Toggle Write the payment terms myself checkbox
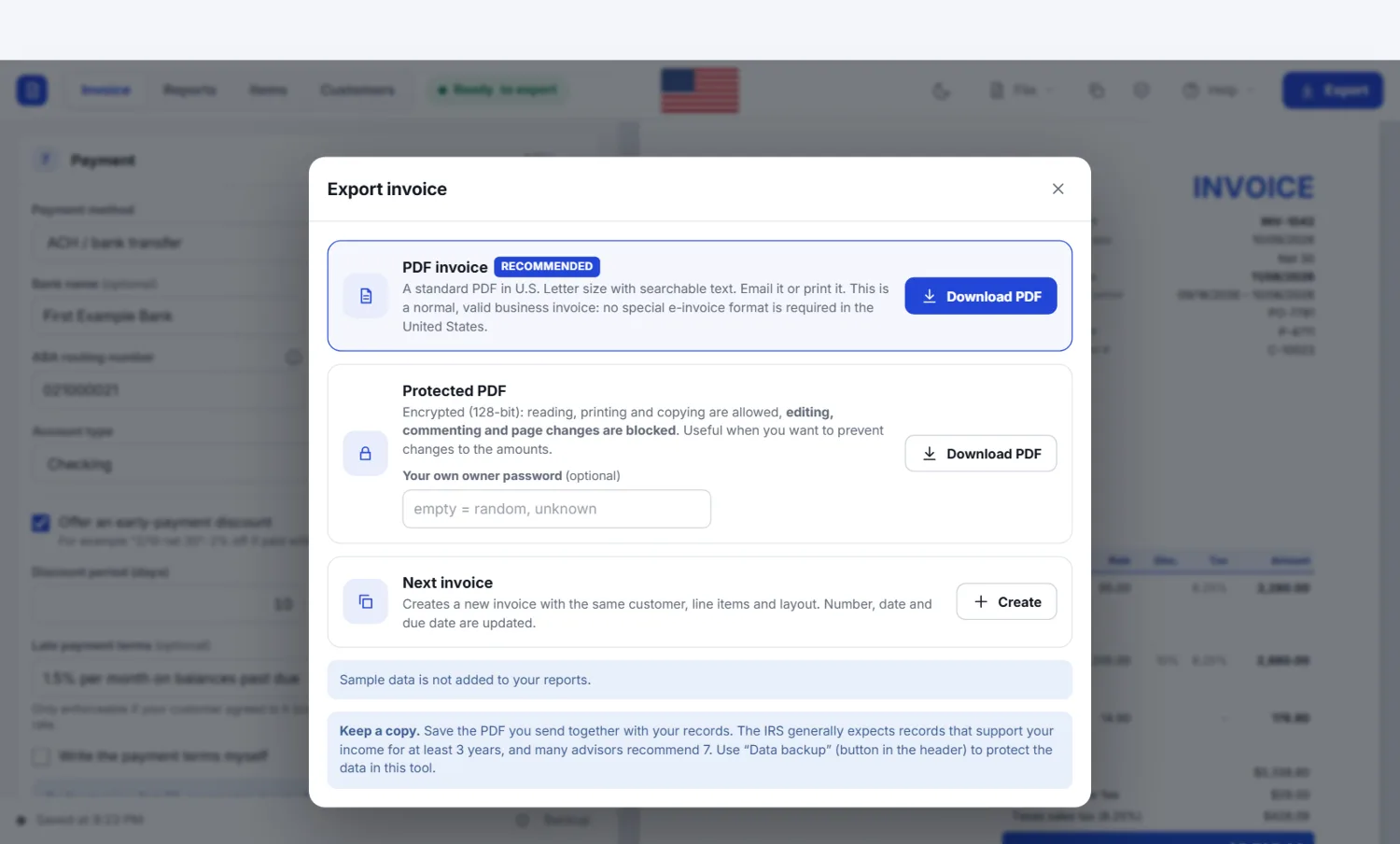This screenshot has height=844, width=1400. point(41,756)
